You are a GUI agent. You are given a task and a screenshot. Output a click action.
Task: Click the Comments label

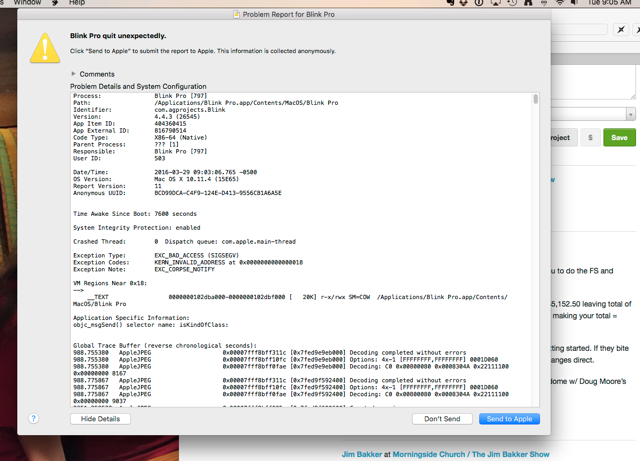pyautogui.click(x=97, y=74)
